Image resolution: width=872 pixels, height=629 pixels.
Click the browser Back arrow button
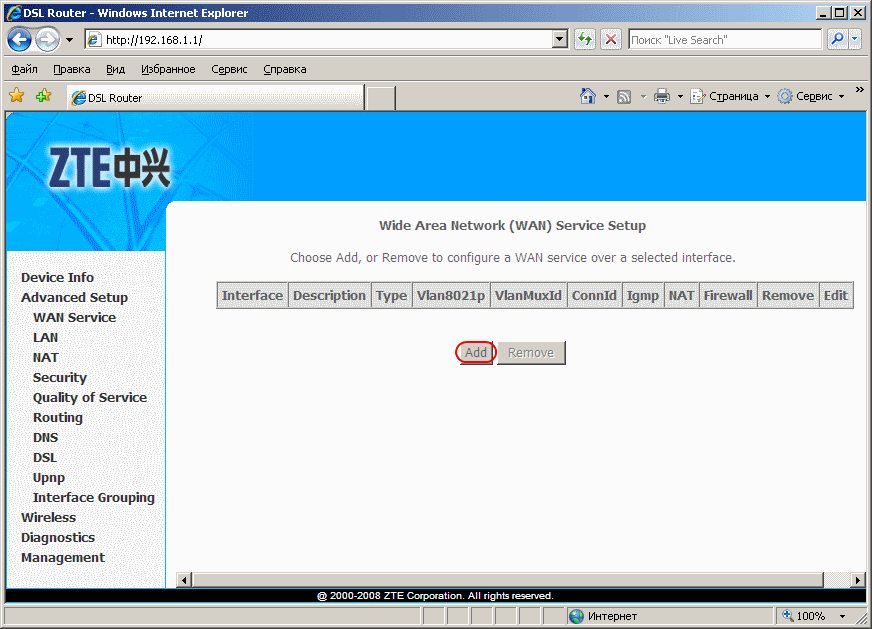point(20,40)
